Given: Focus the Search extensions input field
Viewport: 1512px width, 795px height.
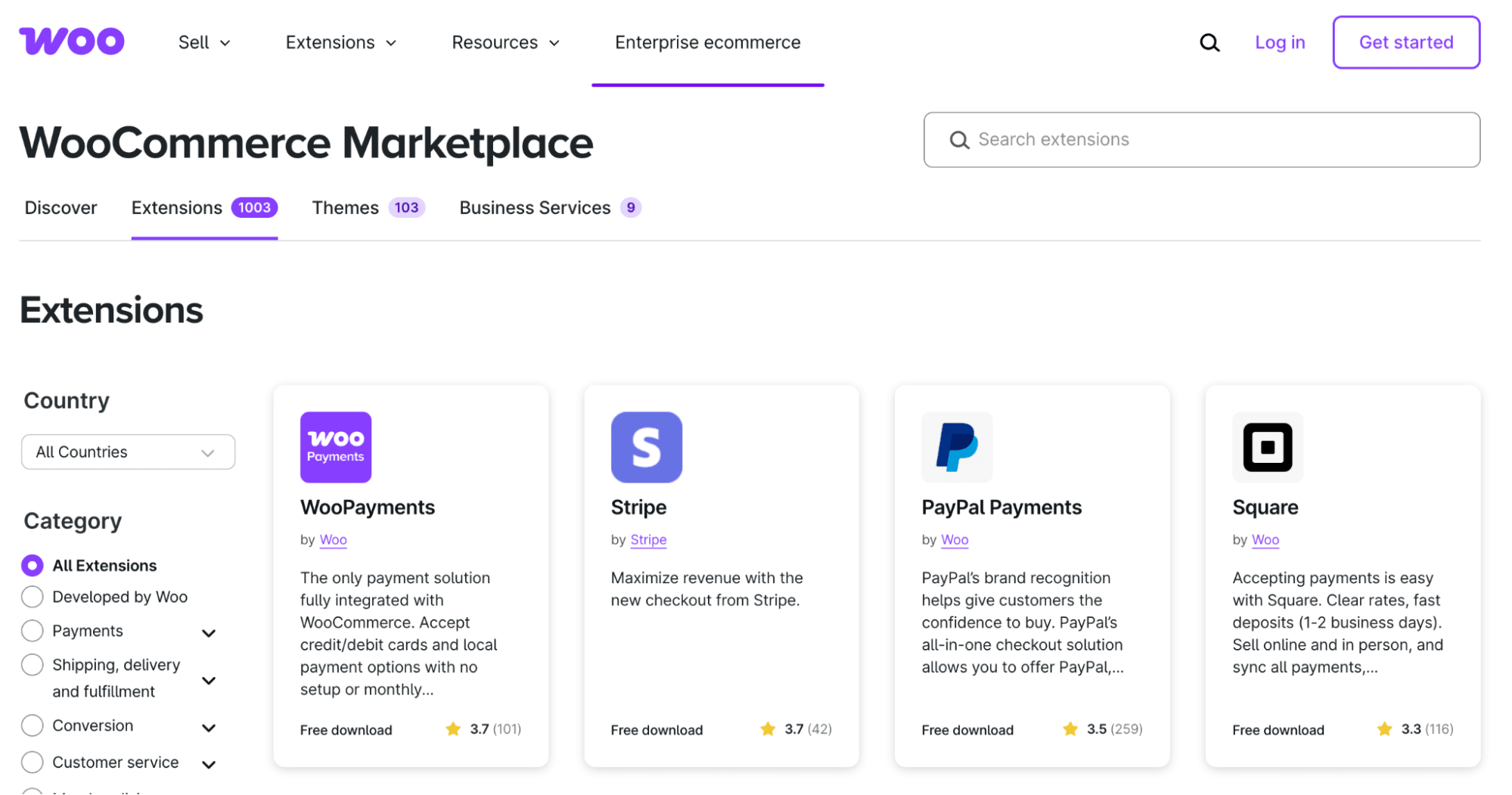Looking at the screenshot, I should (x=1202, y=140).
